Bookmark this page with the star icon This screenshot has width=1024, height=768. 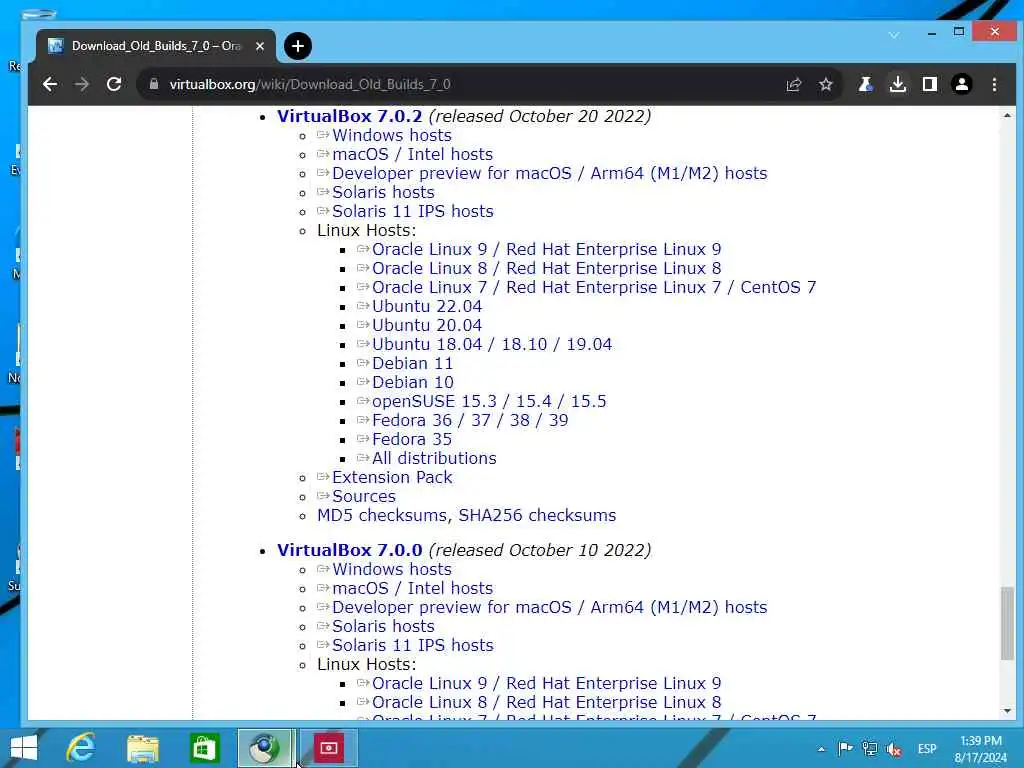825,84
